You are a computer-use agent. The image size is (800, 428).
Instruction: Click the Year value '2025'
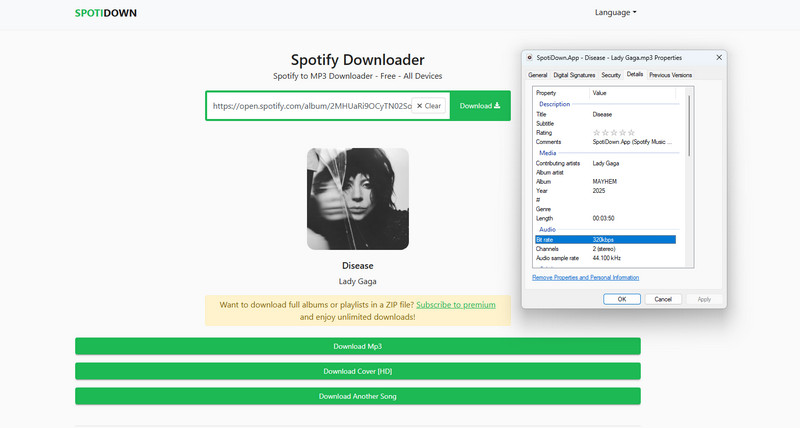598,191
